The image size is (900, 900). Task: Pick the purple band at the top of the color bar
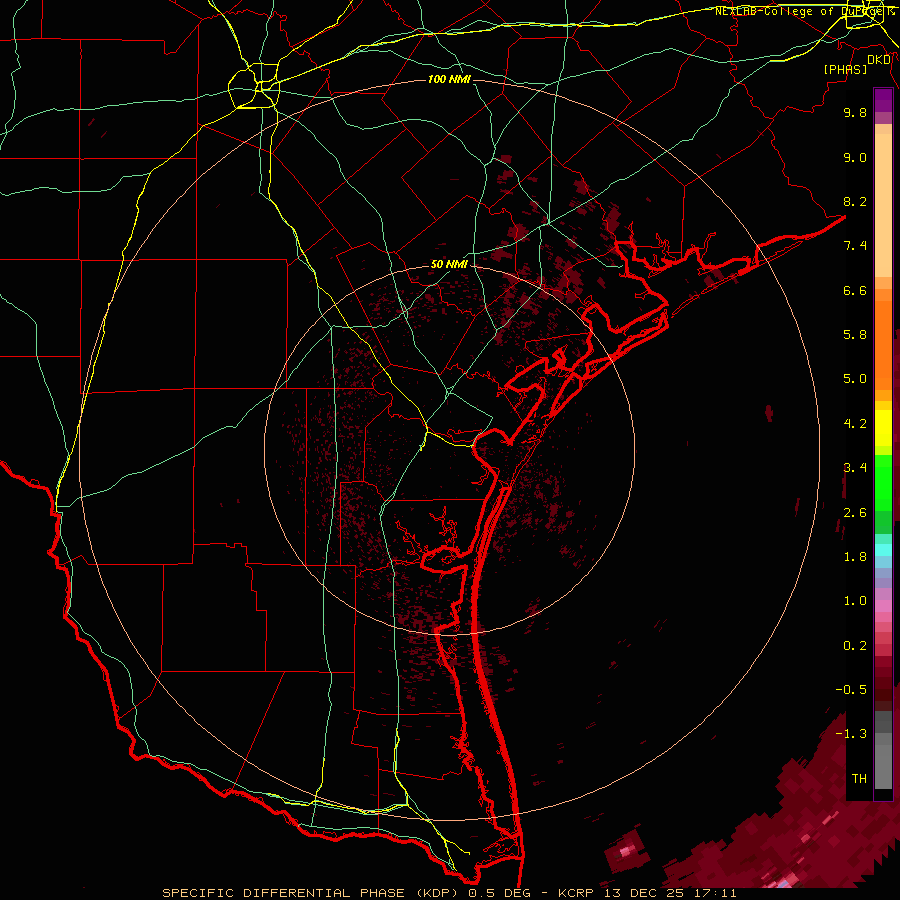883,100
